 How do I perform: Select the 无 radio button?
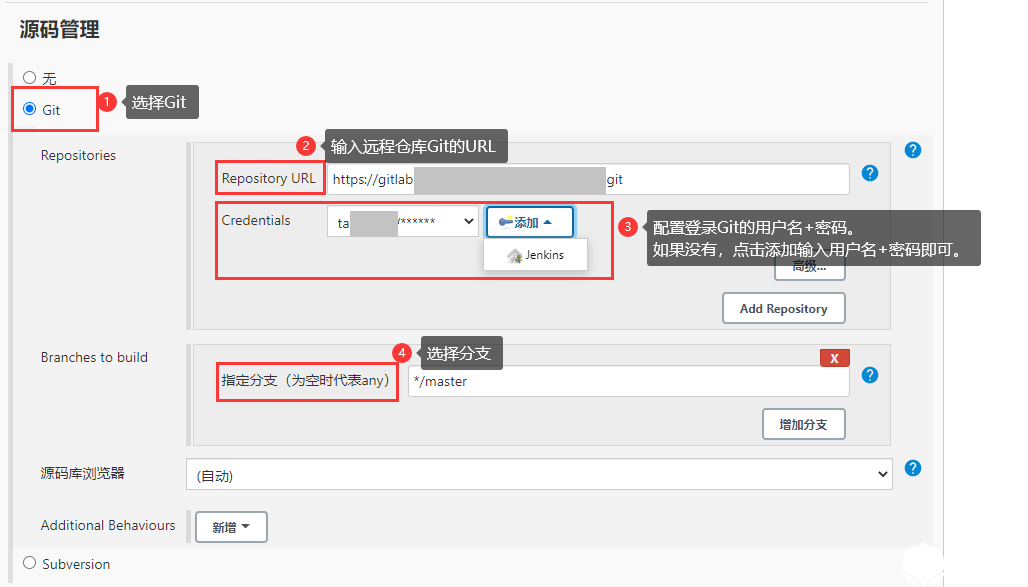coord(29,77)
